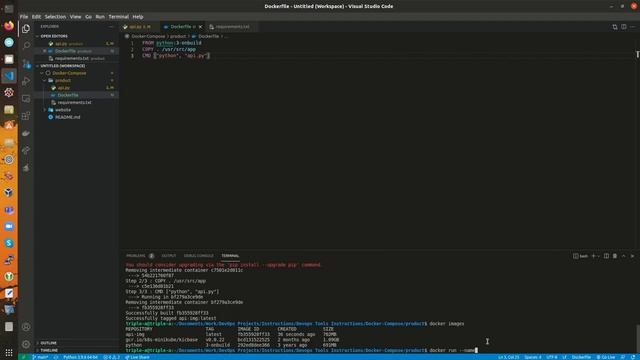Open the Selection menu

coord(55,17)
